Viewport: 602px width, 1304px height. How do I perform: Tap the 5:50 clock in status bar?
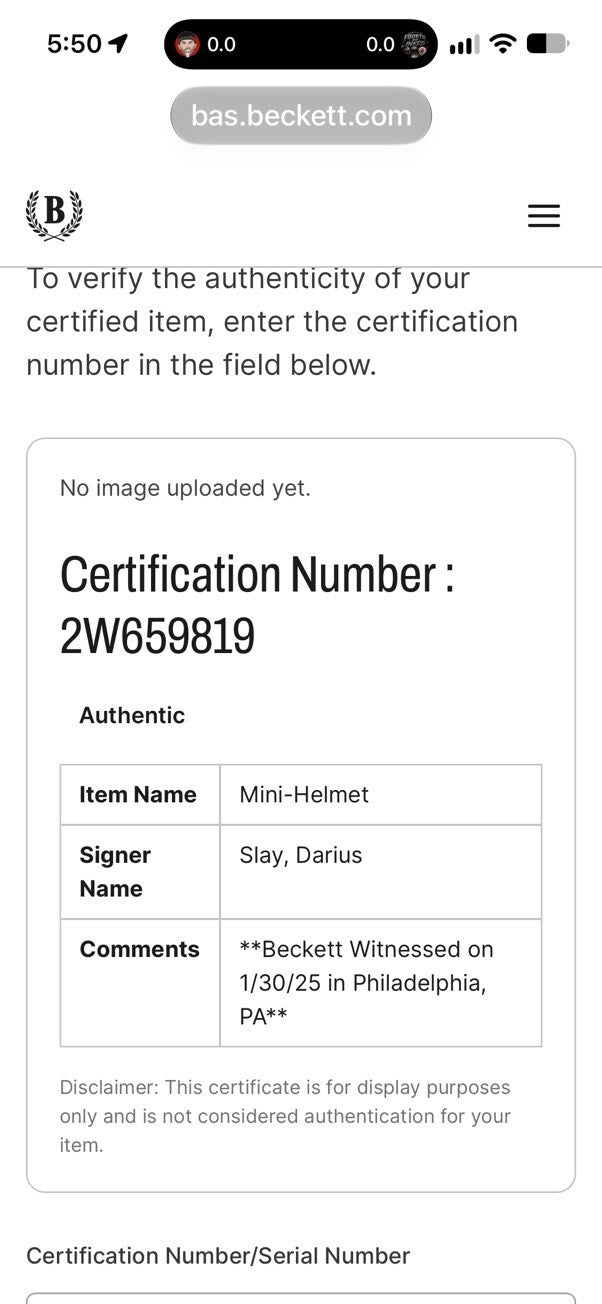74,44
